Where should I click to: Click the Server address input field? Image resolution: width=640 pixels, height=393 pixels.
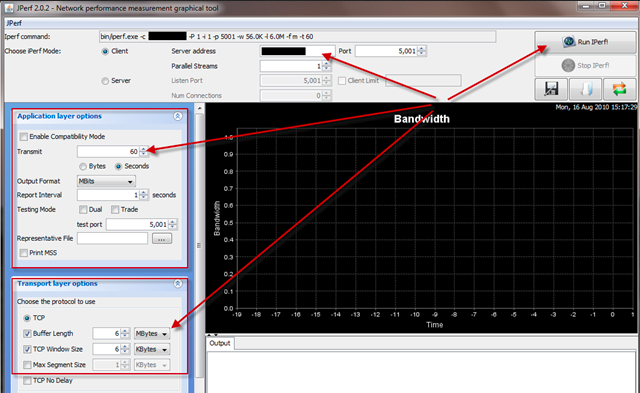[297, 51]
